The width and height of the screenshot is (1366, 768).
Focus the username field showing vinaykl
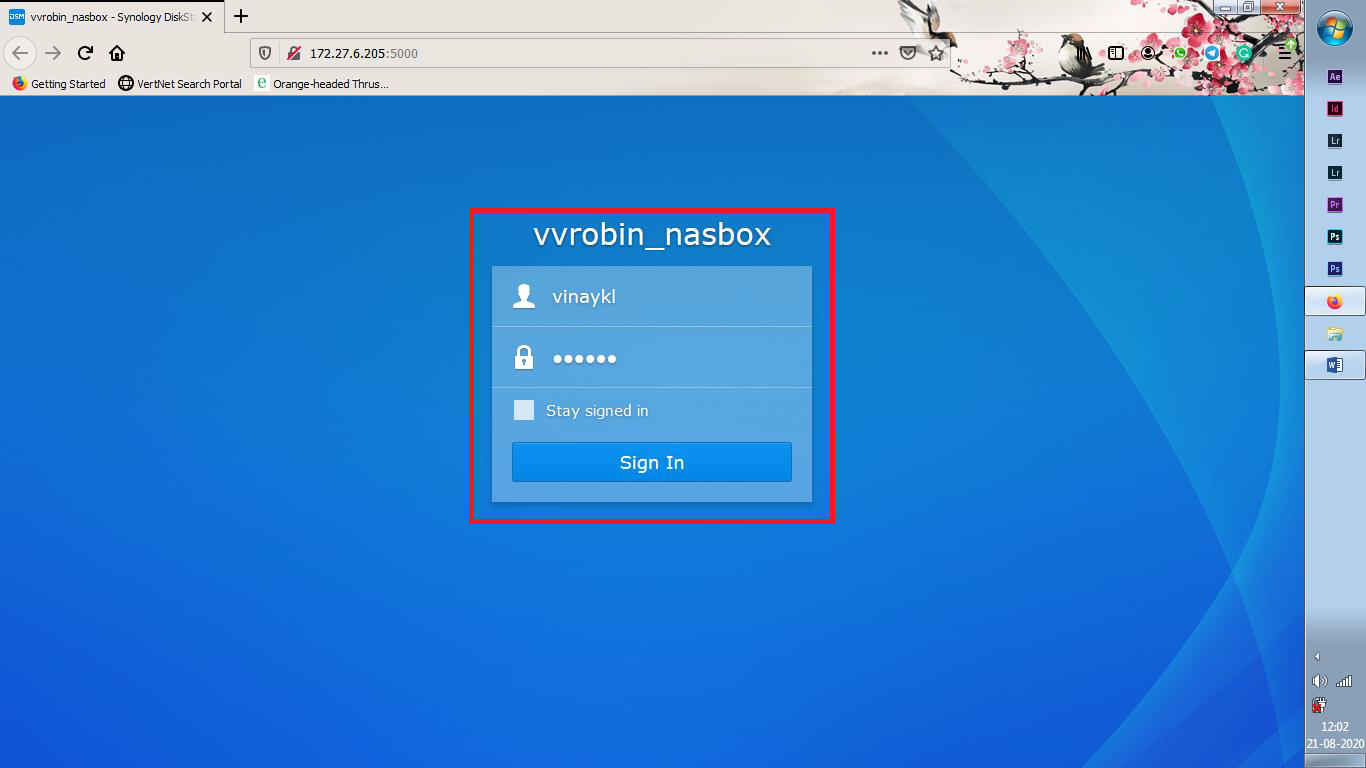pos(652,296)
